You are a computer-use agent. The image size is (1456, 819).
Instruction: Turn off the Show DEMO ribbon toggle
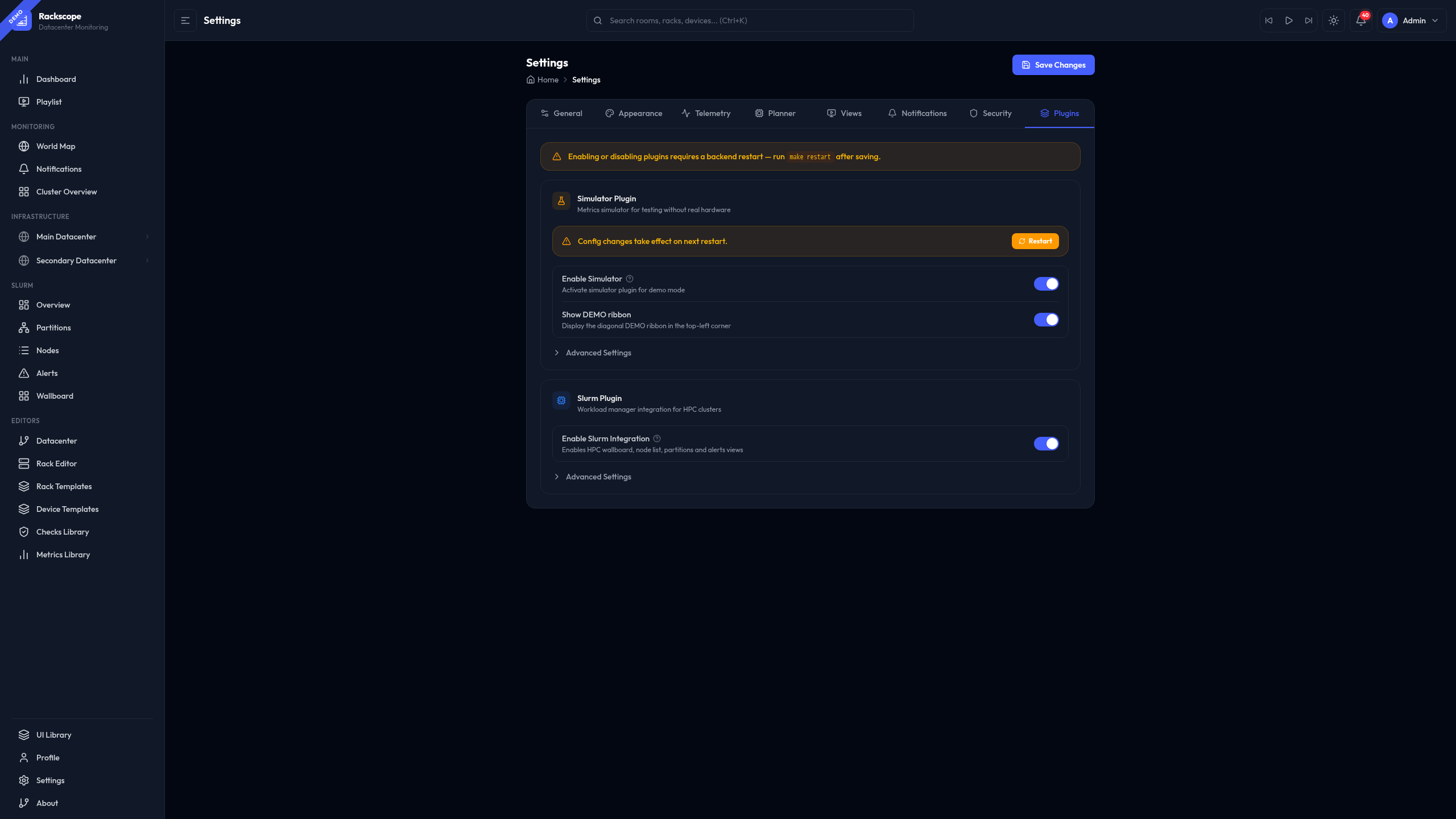(x=1046, y=320)
